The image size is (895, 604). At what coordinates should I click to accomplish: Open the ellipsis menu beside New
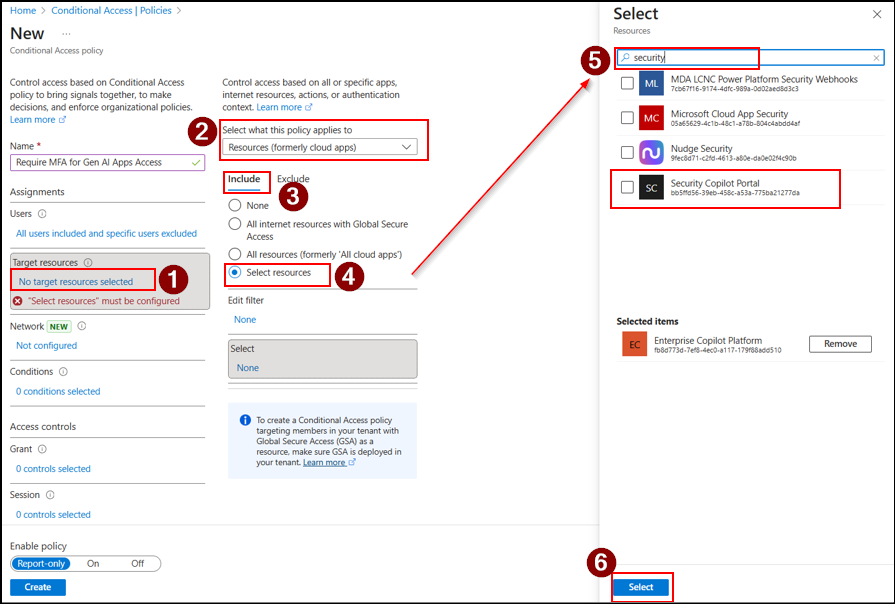pos(66,34)
